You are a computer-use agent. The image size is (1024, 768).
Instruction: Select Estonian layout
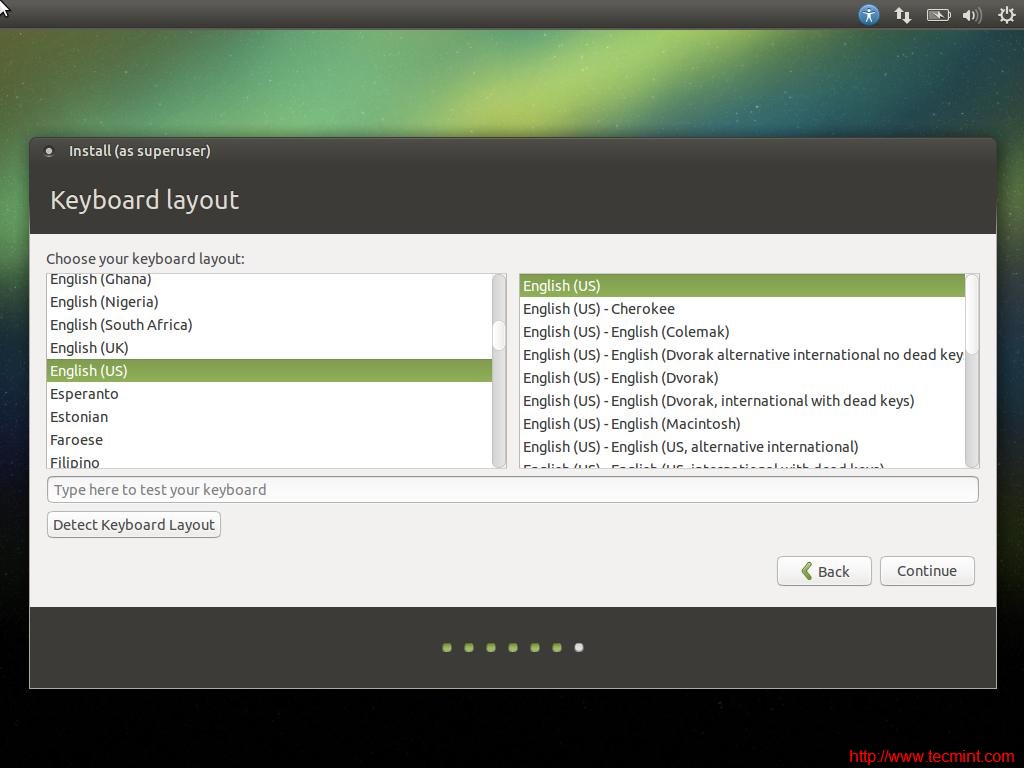pos(269,417)
